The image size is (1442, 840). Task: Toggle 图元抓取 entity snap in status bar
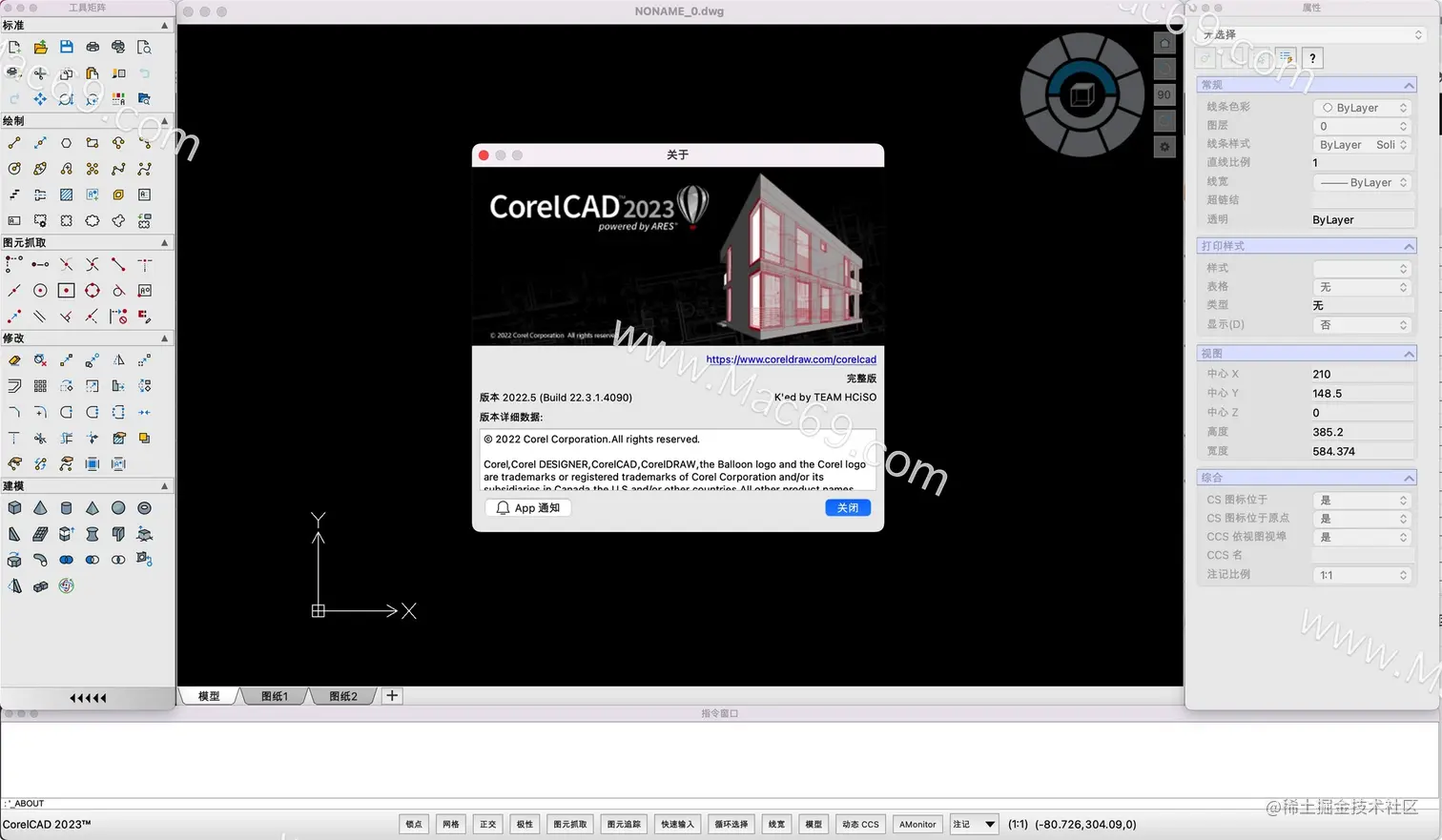570,824
